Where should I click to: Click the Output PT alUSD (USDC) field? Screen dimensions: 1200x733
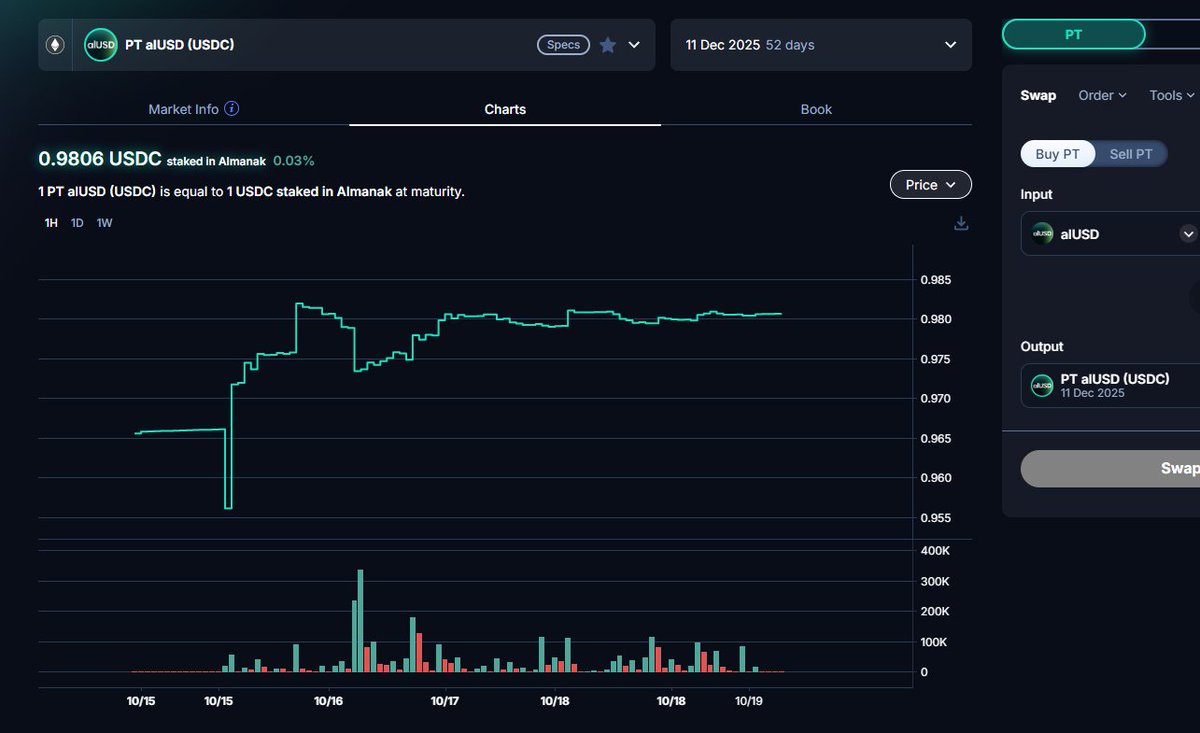pos(1110,385)
